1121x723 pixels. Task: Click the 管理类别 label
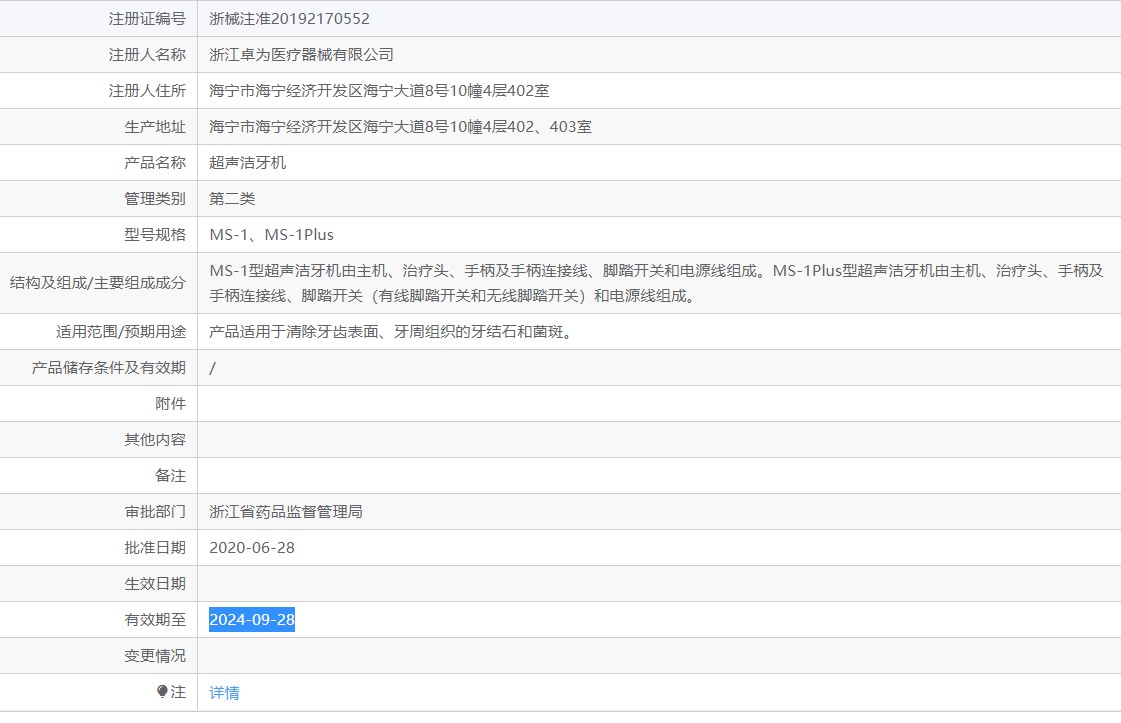pyautogui.click(x=155, y=198)
